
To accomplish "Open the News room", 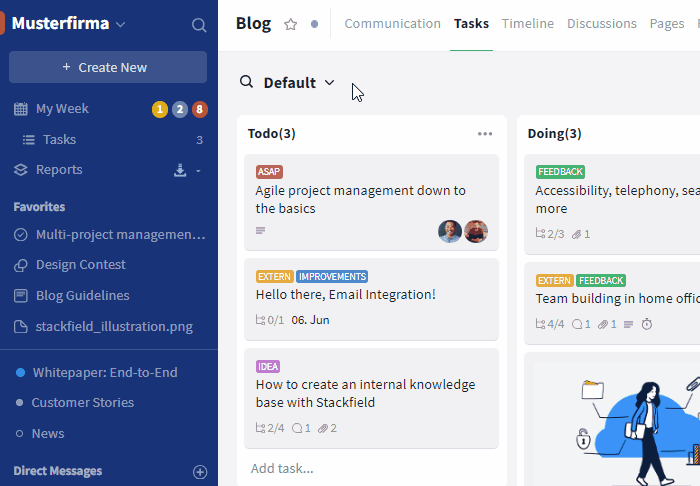I will click(x=48, y=434).
